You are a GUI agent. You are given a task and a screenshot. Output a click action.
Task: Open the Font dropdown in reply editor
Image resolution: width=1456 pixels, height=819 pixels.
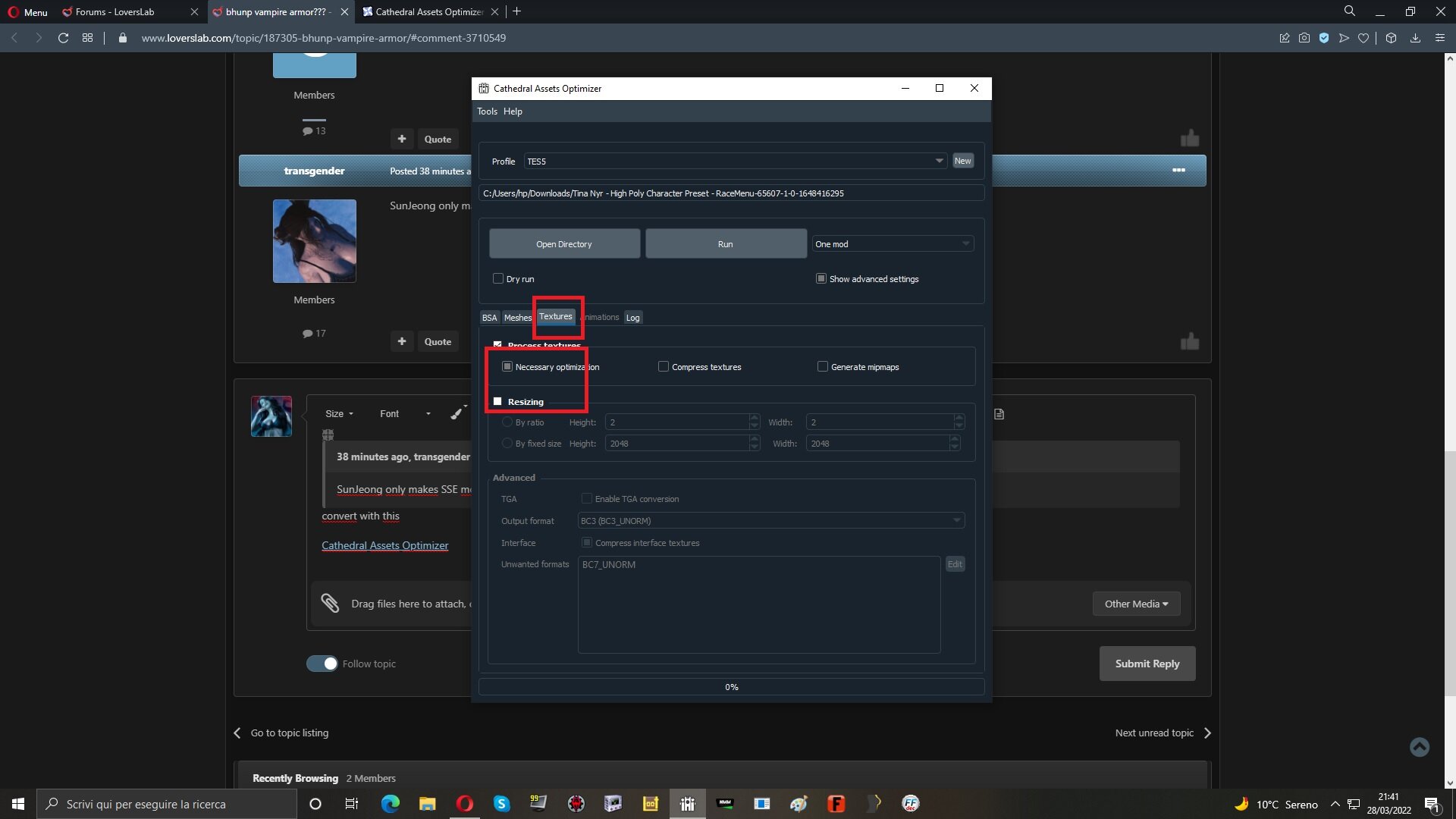click(x=405, y=414)
